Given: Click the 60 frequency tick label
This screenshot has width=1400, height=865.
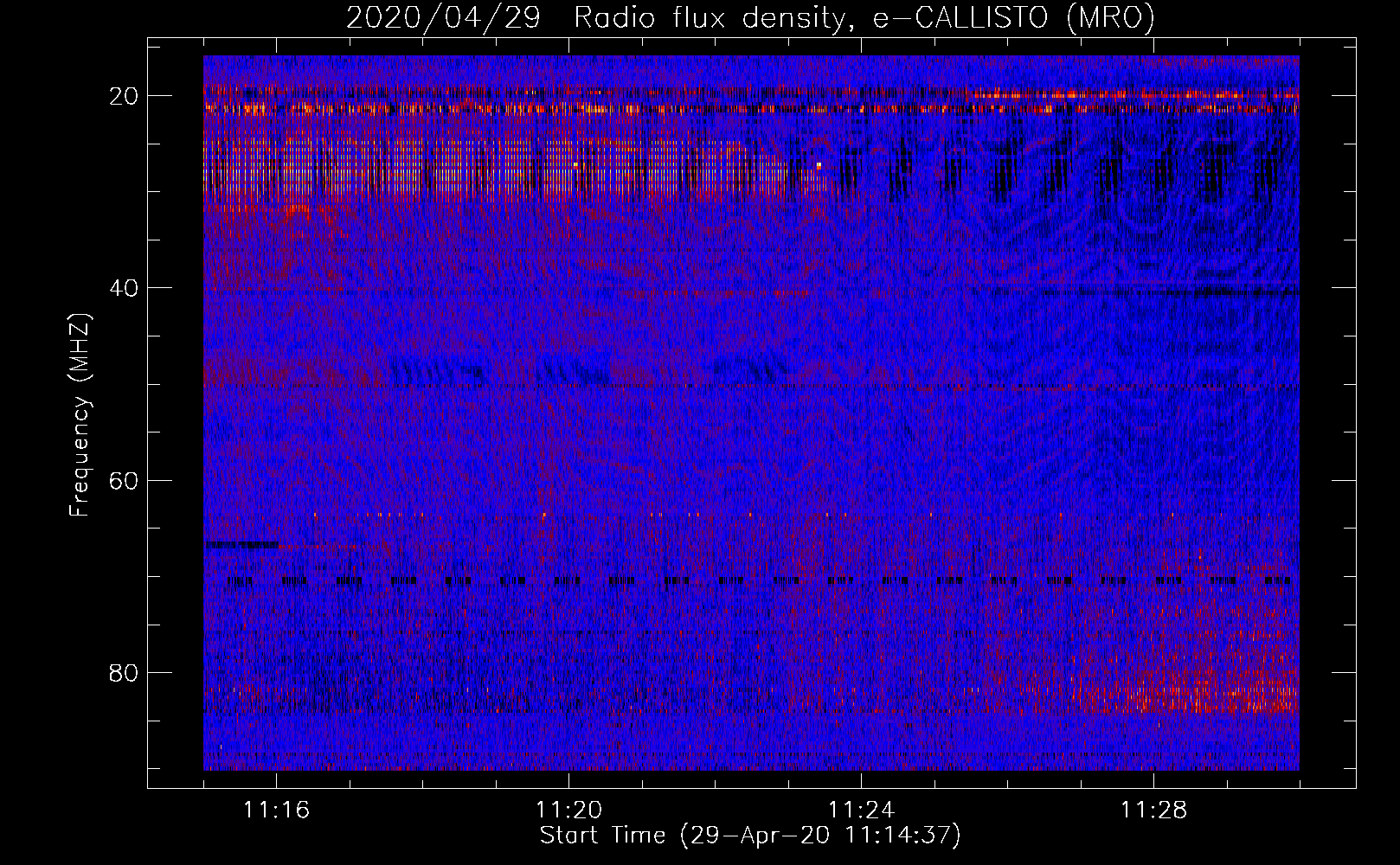Looking at the screenshot, I should coord(124,480).
